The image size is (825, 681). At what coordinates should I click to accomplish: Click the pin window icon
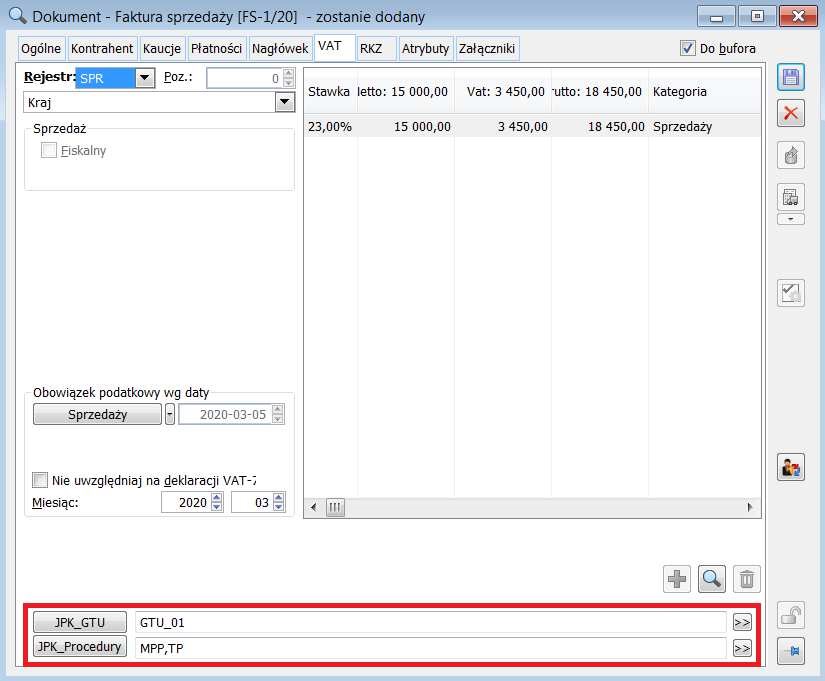point(790,650)
